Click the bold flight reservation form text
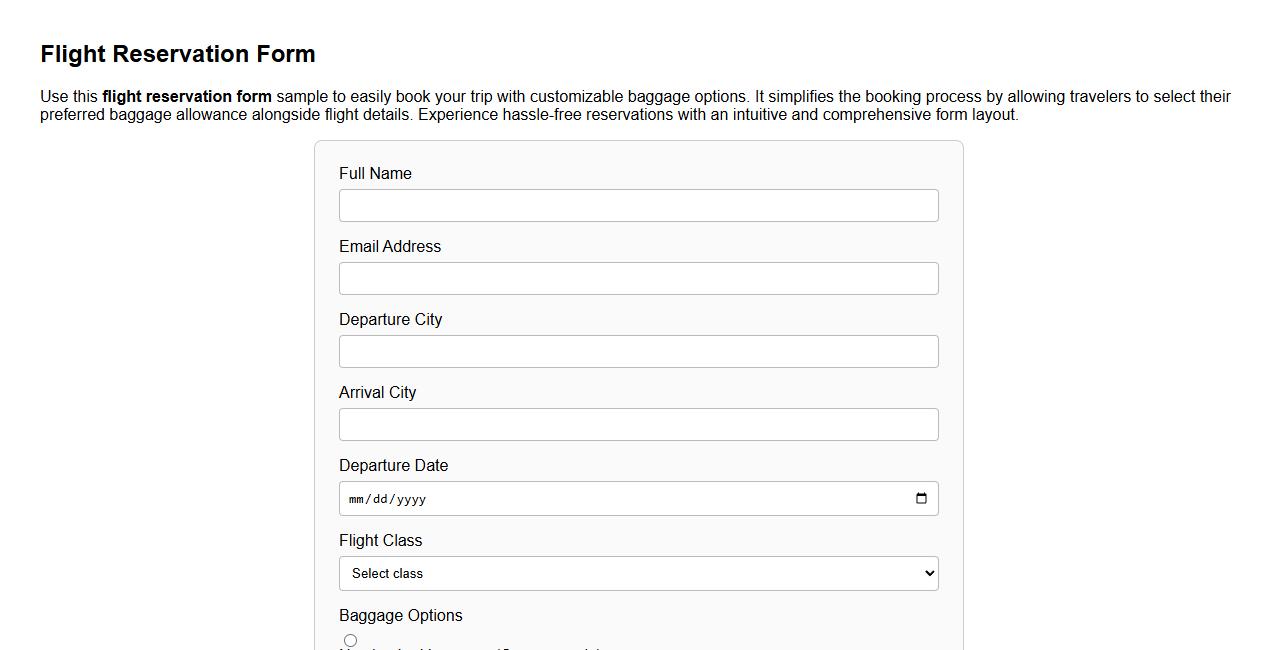This screenshot has width=1278, height=650. [x=186, y=96]
